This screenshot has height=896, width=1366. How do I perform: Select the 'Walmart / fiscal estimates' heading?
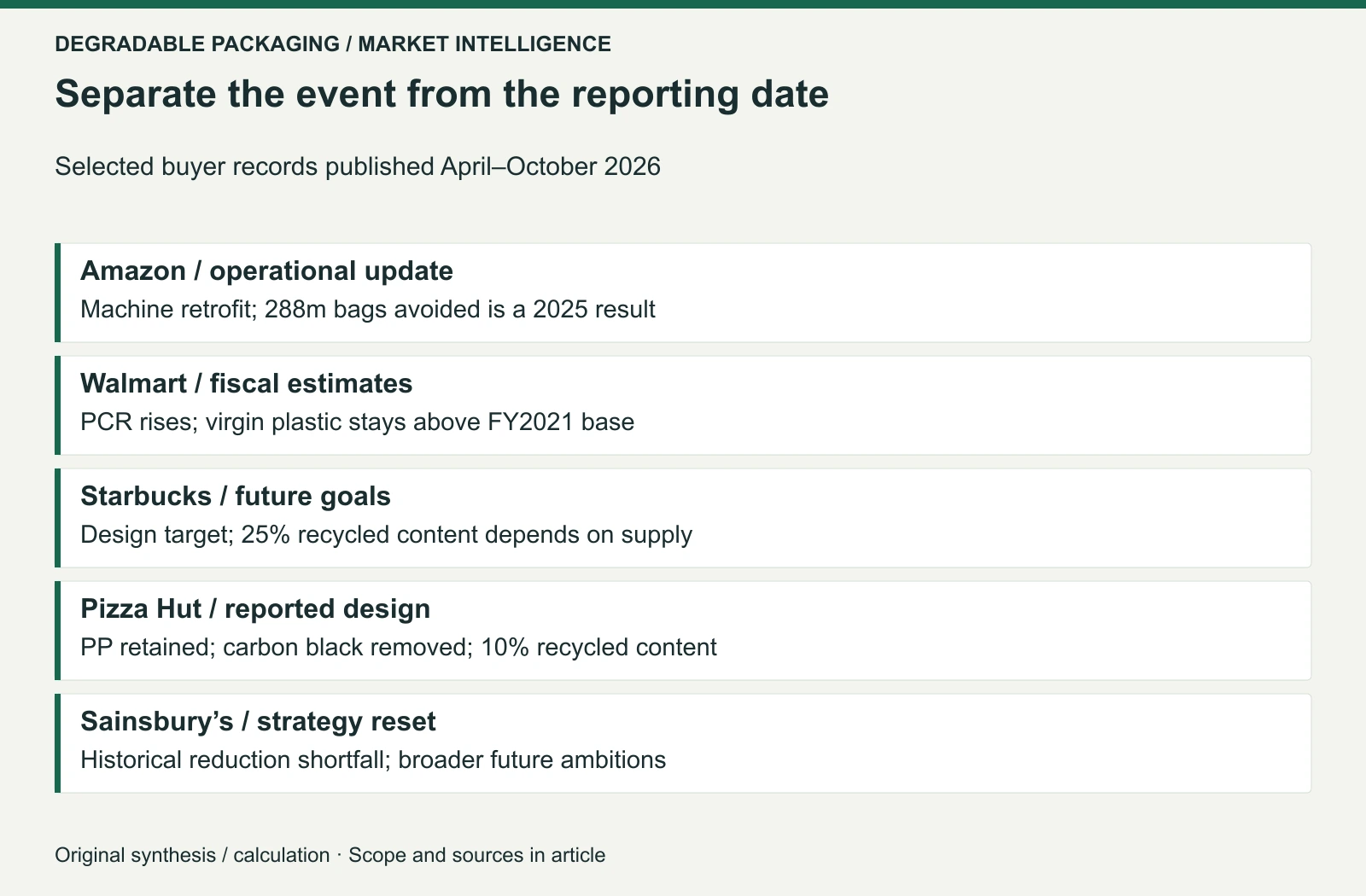247,383
